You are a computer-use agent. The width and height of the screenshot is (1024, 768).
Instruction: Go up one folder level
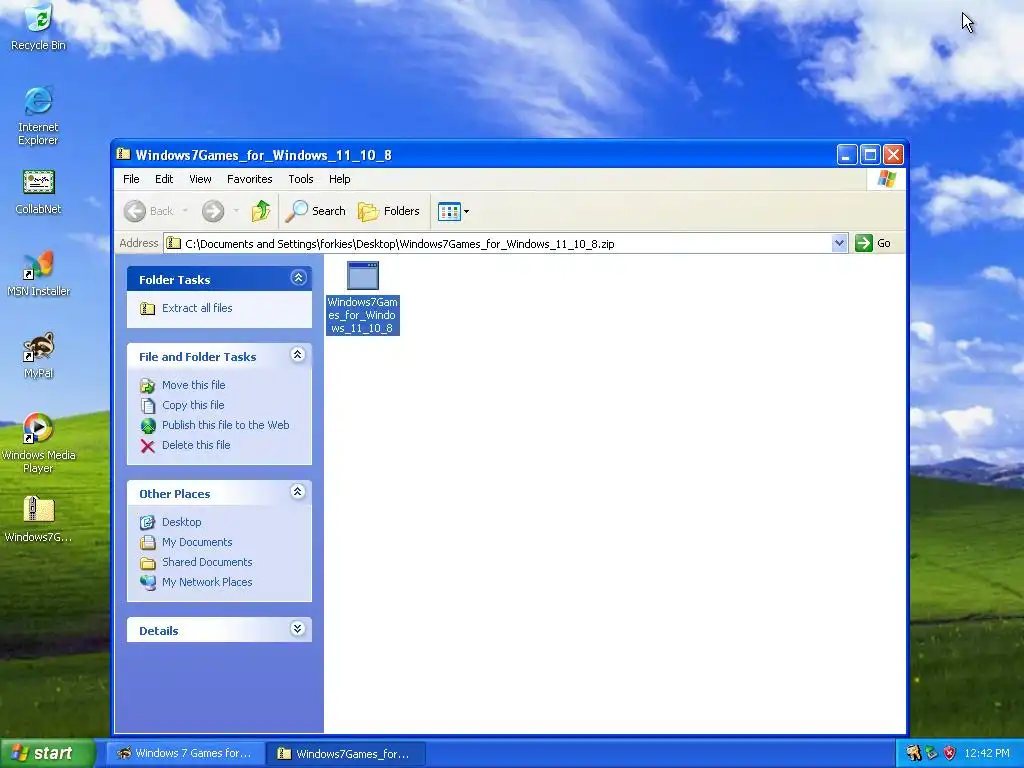coord(261,211)
